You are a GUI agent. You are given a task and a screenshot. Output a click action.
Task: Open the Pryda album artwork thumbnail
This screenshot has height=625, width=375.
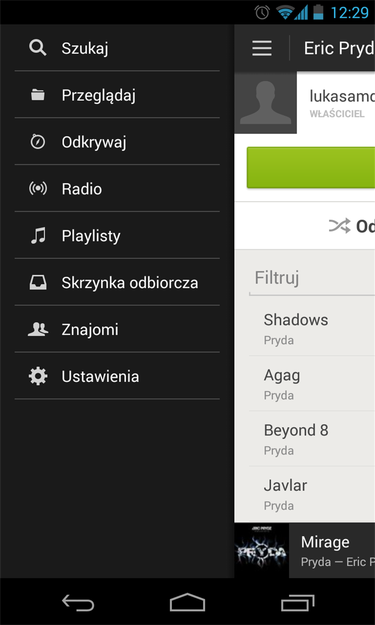261,550
